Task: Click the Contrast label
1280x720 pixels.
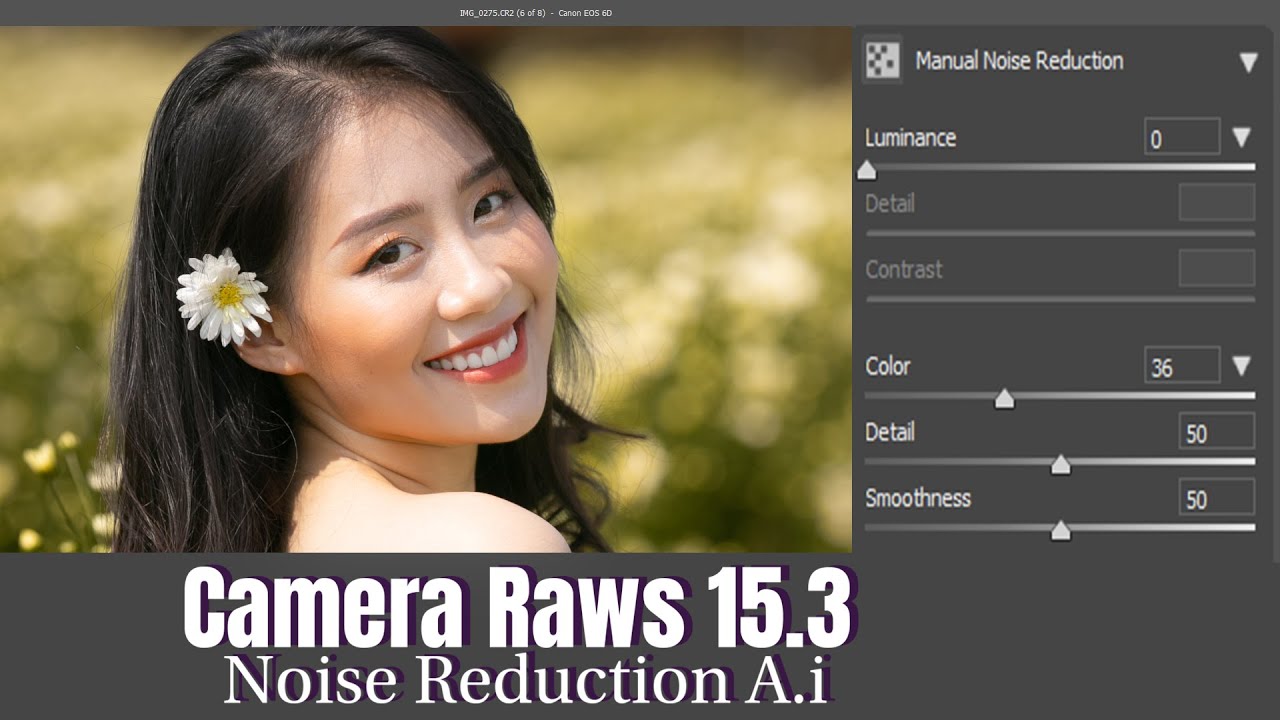Action: click(x=904, y=270)
